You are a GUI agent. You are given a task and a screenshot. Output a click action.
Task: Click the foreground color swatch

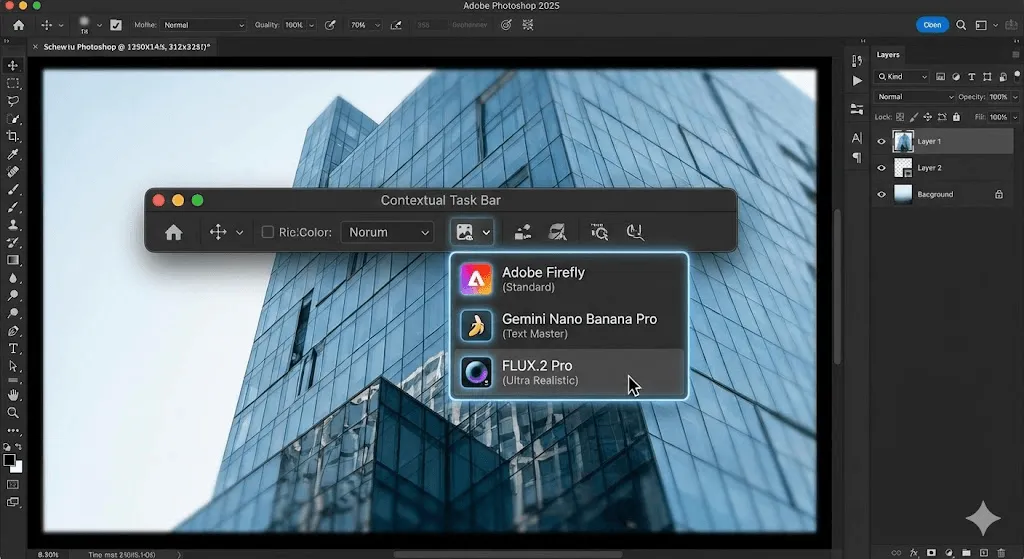[x=10, y=460]
